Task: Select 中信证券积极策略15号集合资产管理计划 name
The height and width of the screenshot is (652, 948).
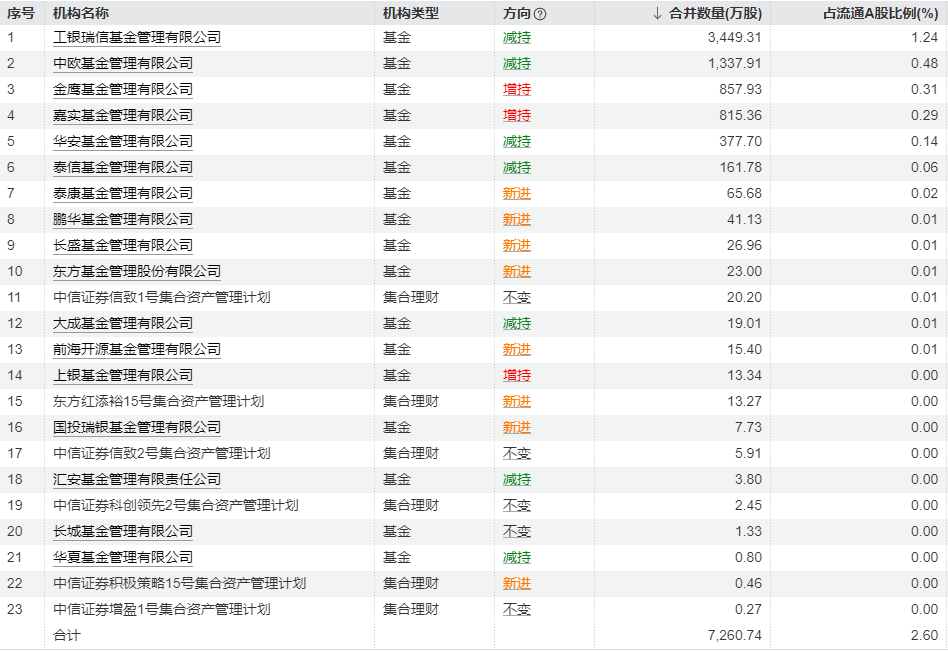Action: (180, 584)
